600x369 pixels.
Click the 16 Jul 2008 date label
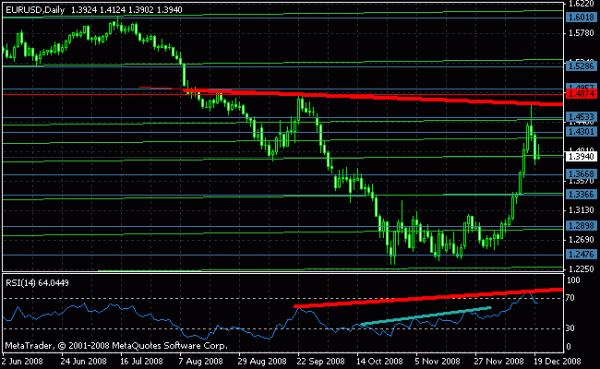142,361
